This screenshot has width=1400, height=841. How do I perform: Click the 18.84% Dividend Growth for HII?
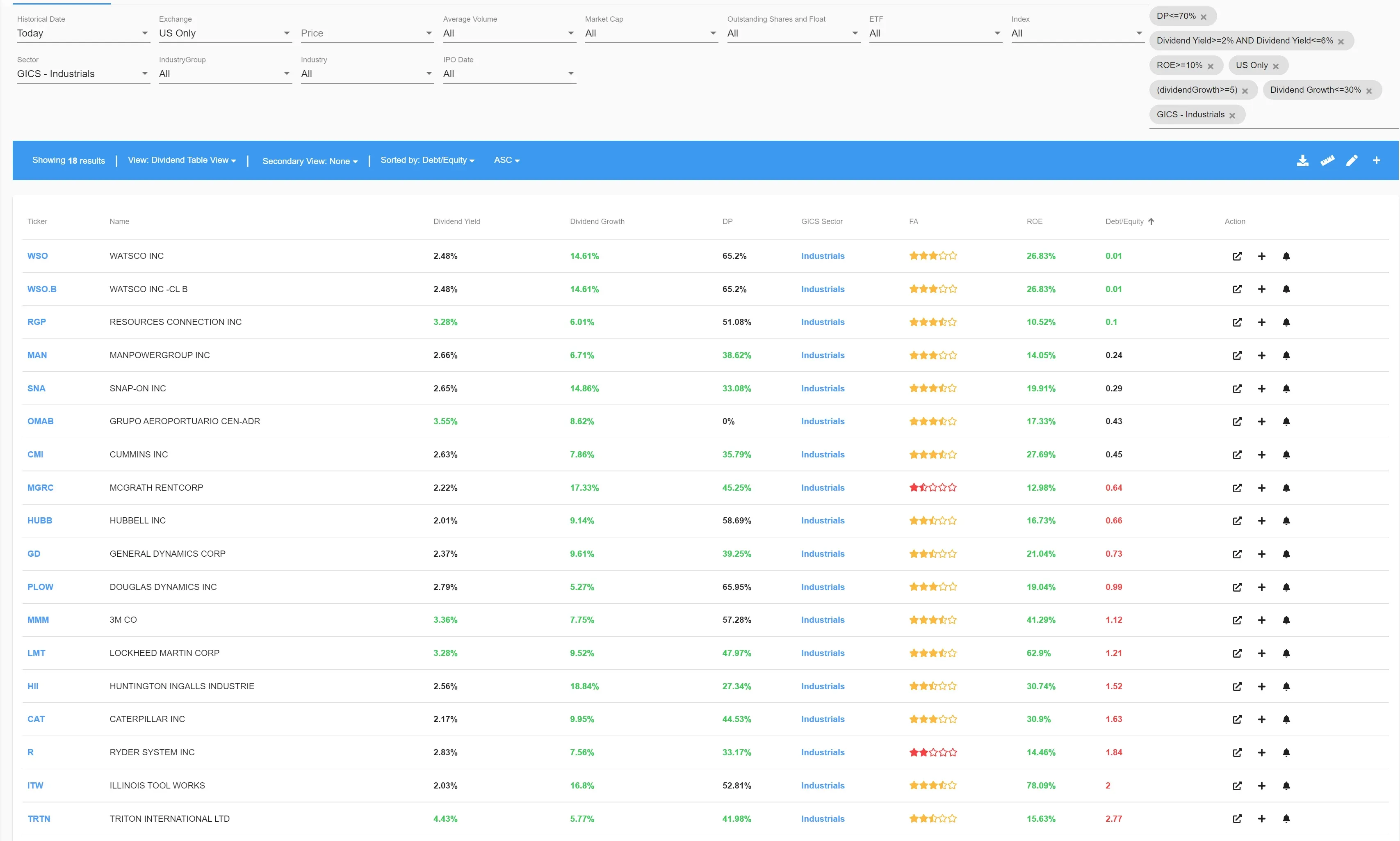coord(584,686)
